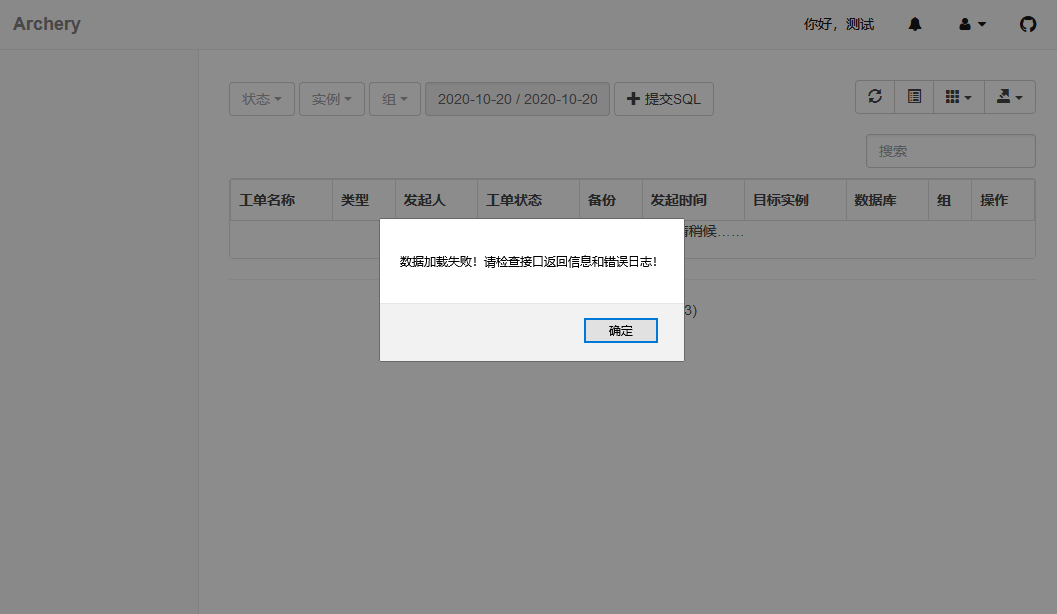Screen dimensions: 1057x614
Task: Open the date range 2020-10-20 picker
Action: pyautogui.click(x=517, y=98)
